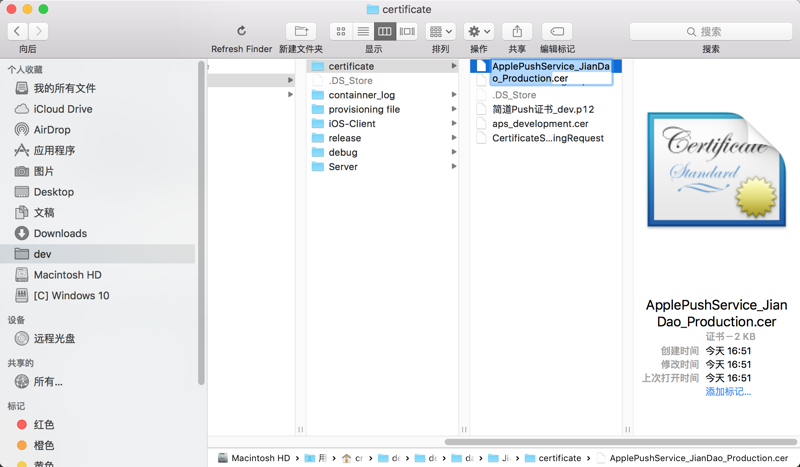The image size is (800, 467).
Task: Expand arrow next to provisioning file
Action: click(x=454, y=109)
